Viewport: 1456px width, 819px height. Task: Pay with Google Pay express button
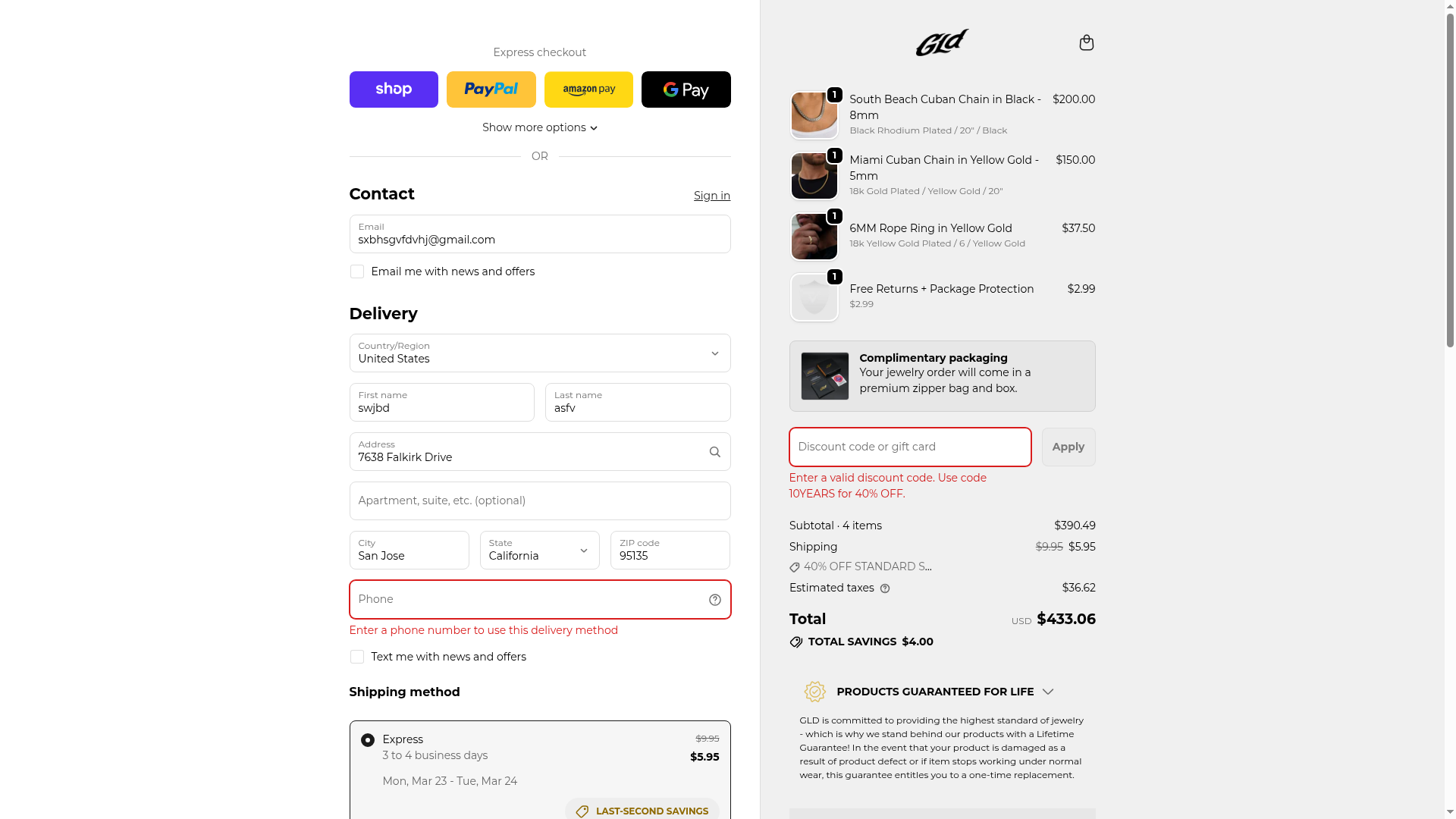686,89
